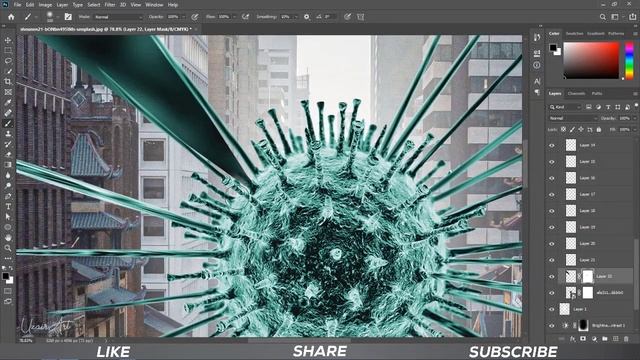Open the brush preset picker dropdown
Screen dimensions: 640x360
tap(58, 17)
